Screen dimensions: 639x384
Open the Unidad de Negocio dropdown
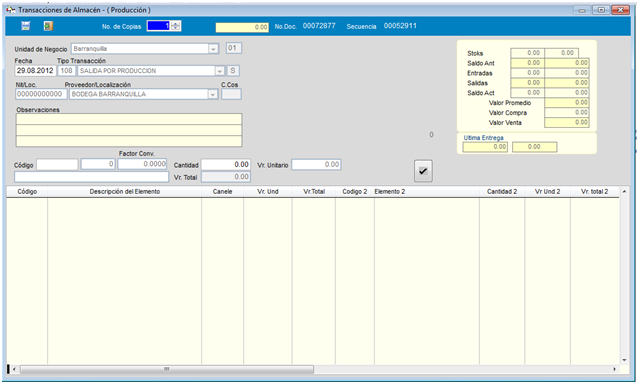[213, 49]
